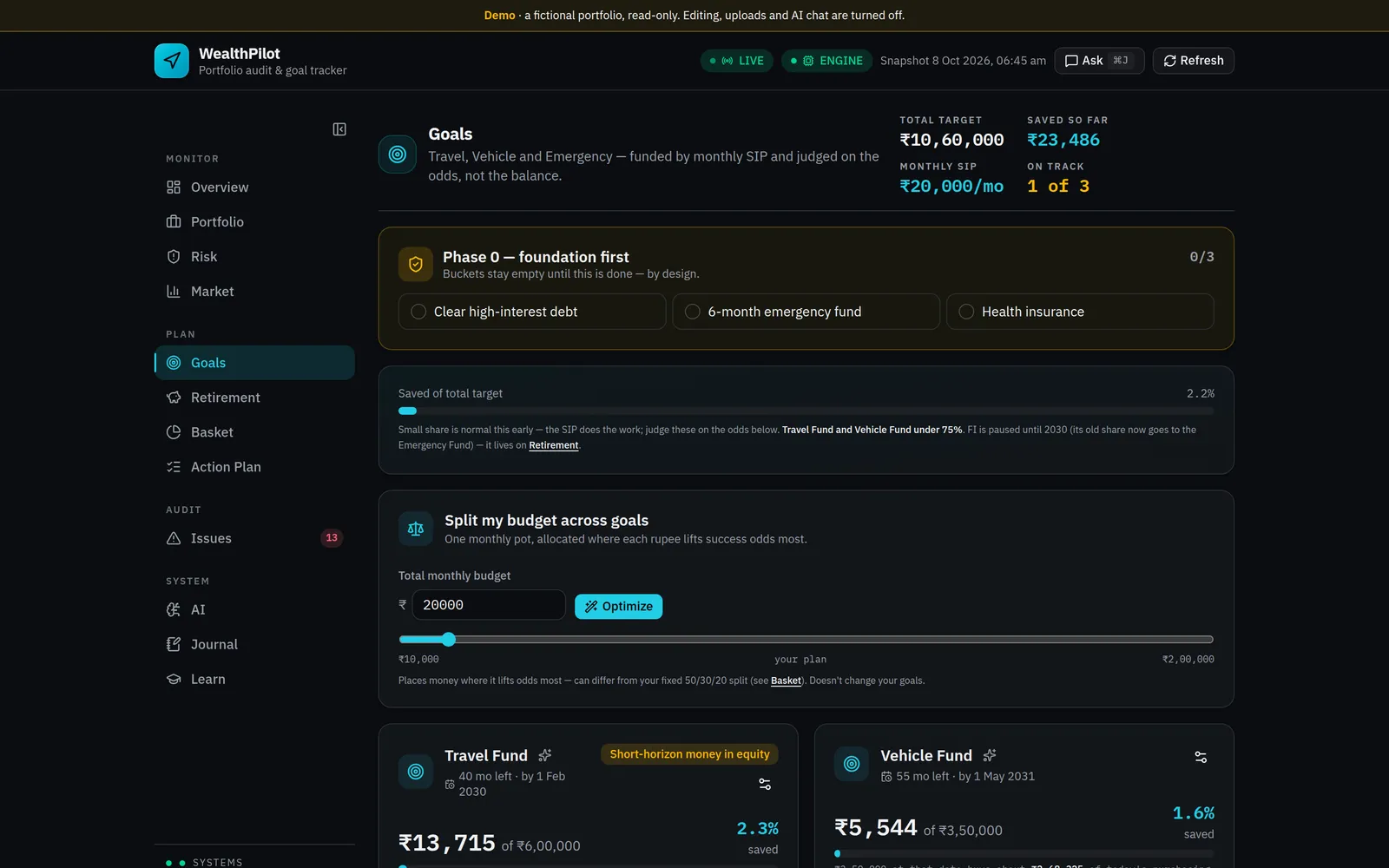Image resolution: width=1389 pixels, height=868 pixels.
Task: Open the Overview page in sidebar
Action: 254,187
